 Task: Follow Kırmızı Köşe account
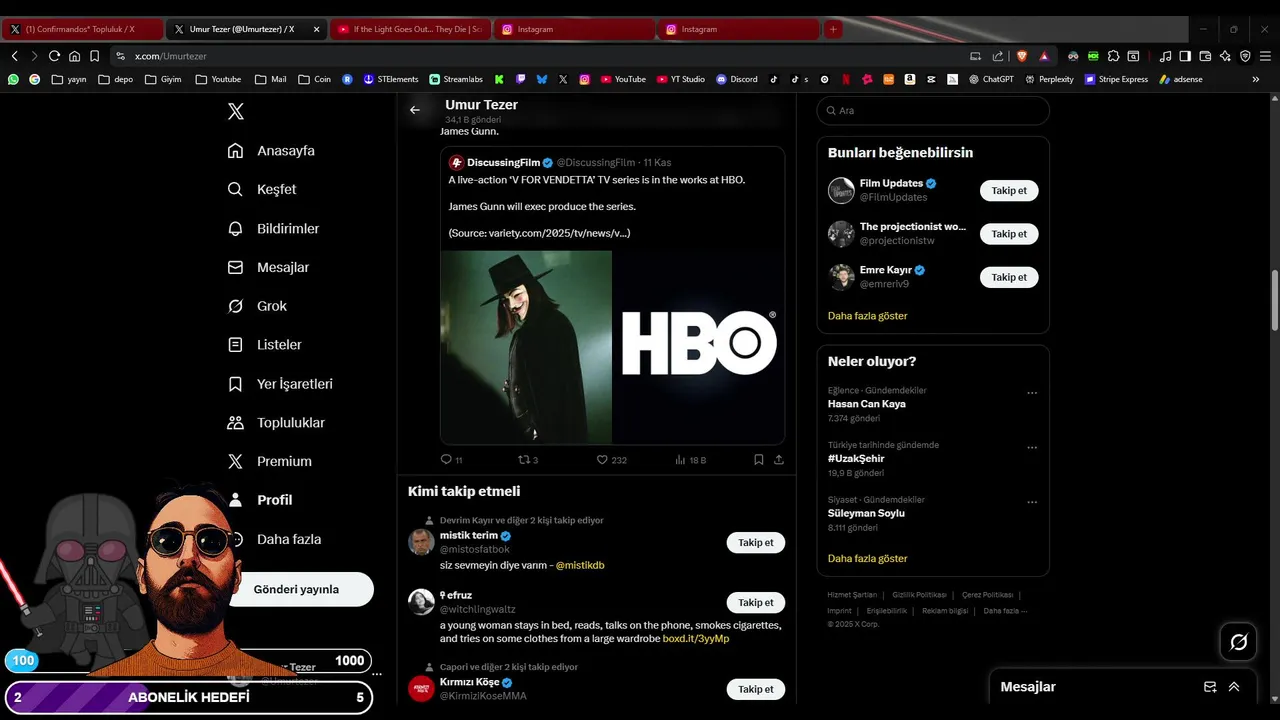click(x=755, y=689)
